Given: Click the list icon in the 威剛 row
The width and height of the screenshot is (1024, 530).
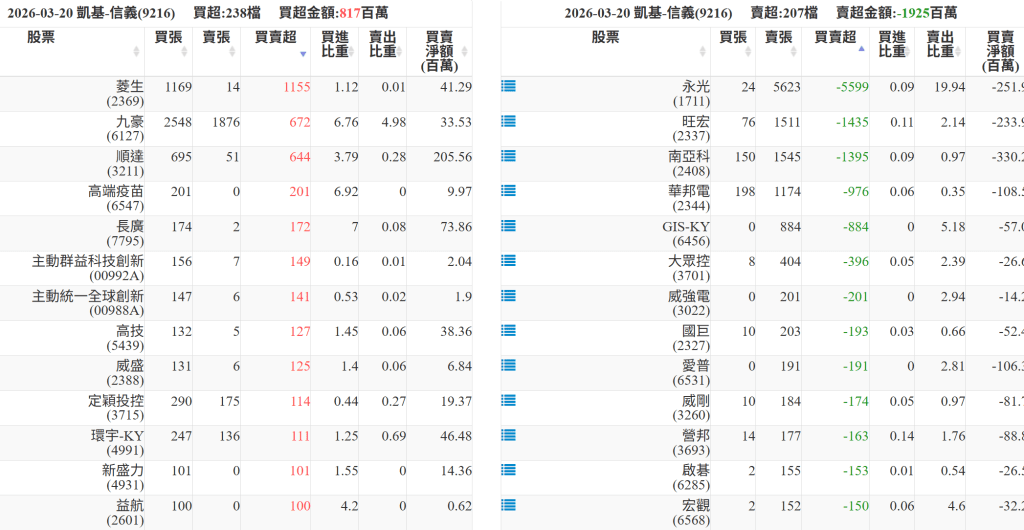Looking at the screenshot, I should [x=508, y=400].
